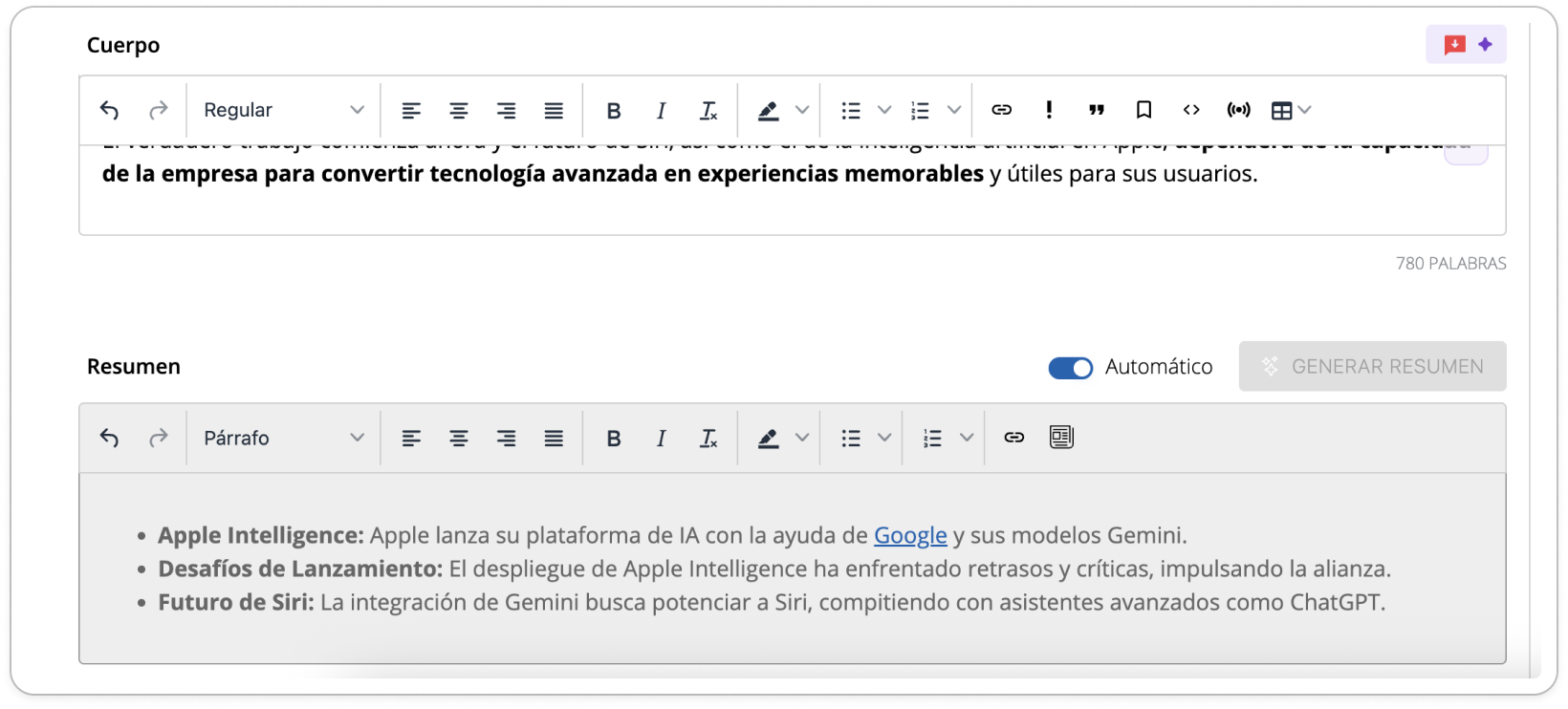Insert a bulleted list in Cuerpo
1568x709 pixels.
click(851, 111)
